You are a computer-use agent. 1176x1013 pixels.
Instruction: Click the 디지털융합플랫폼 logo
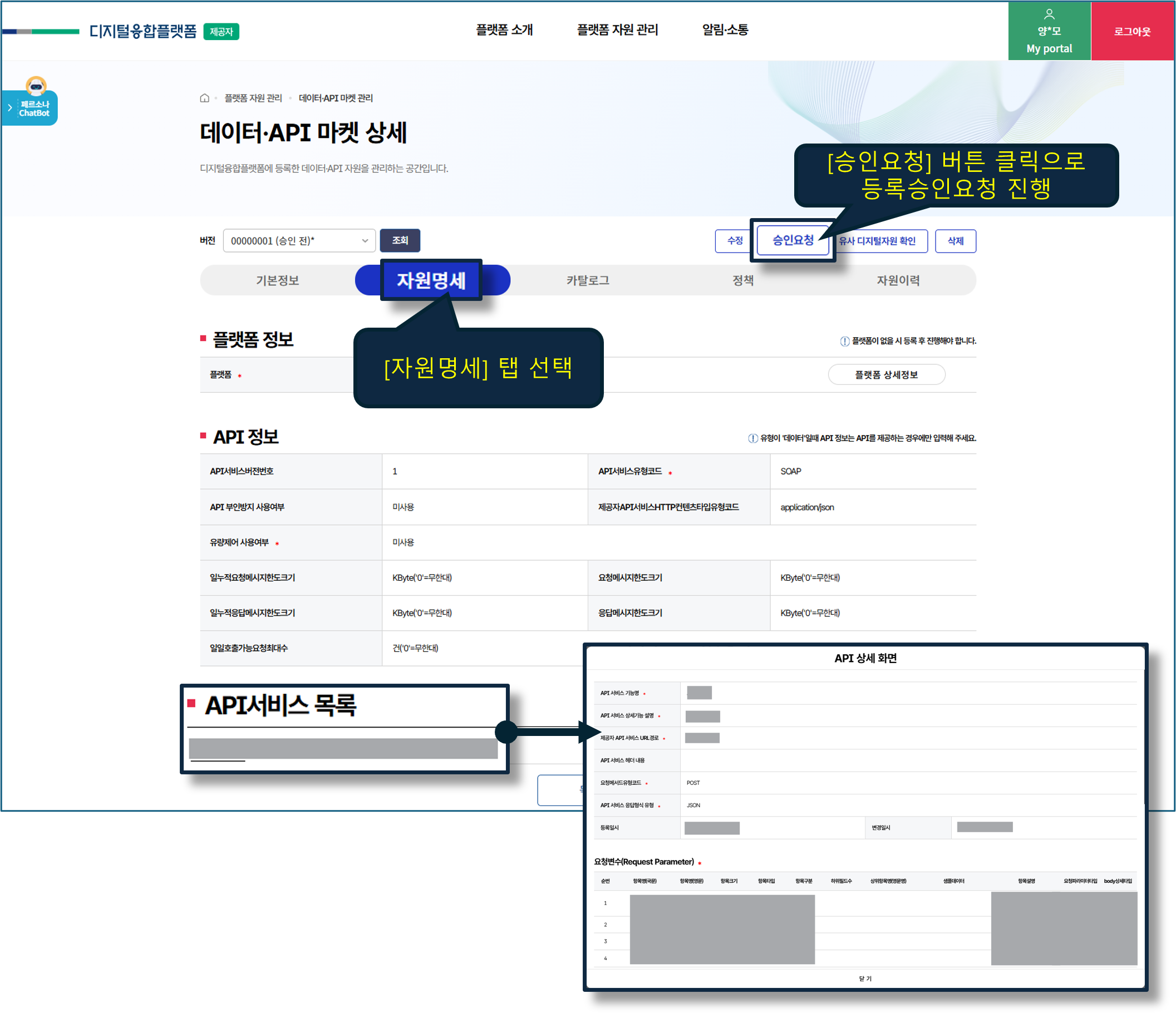142,31
